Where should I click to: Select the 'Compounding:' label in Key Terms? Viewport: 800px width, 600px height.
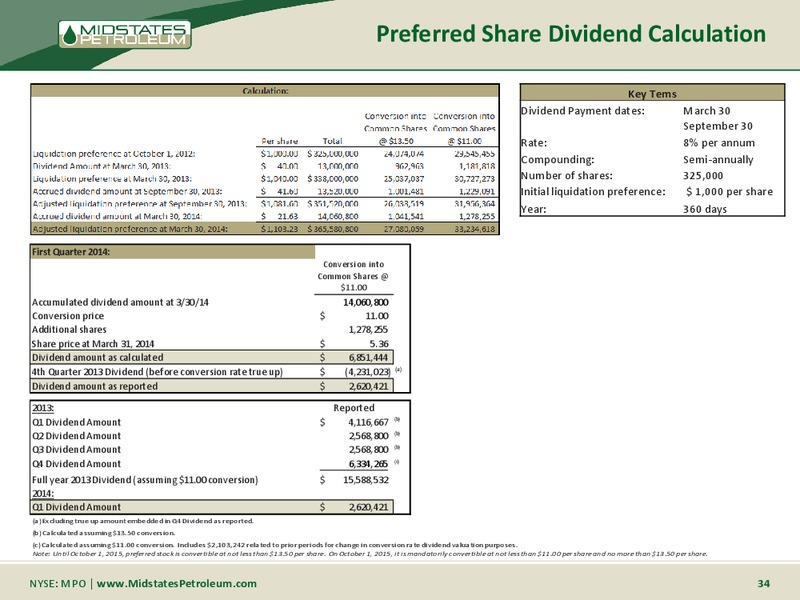point(558,160)
